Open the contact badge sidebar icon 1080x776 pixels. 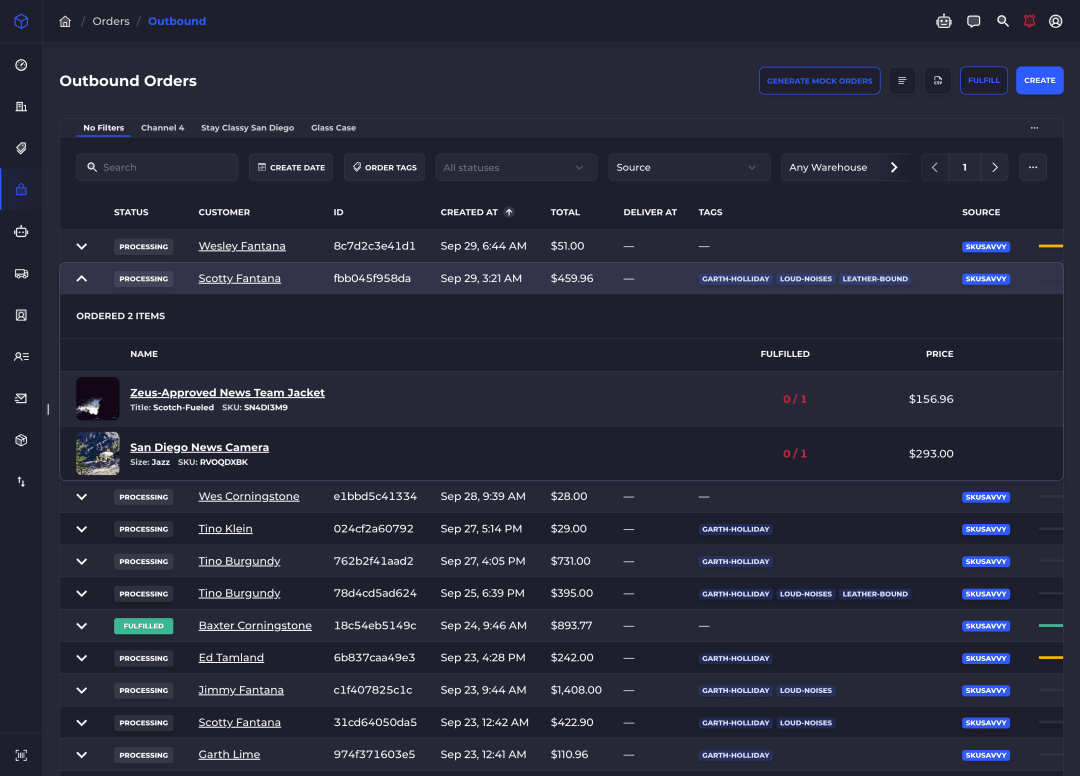[21, 315]
